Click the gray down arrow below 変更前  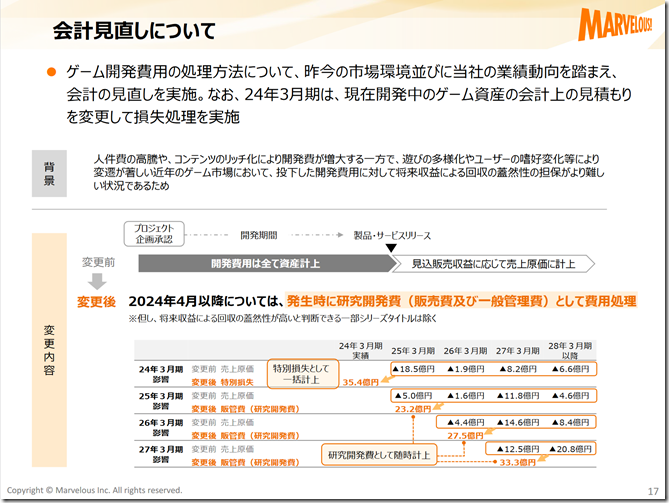coord(97,281)
